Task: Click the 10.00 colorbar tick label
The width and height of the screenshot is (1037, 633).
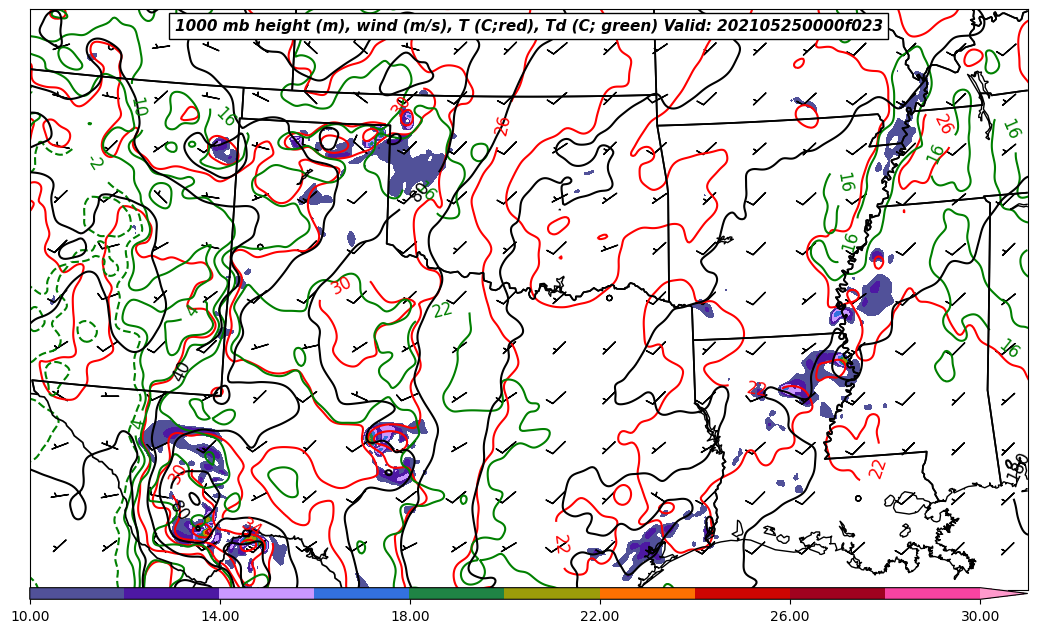Action: [x=30, y=616]
